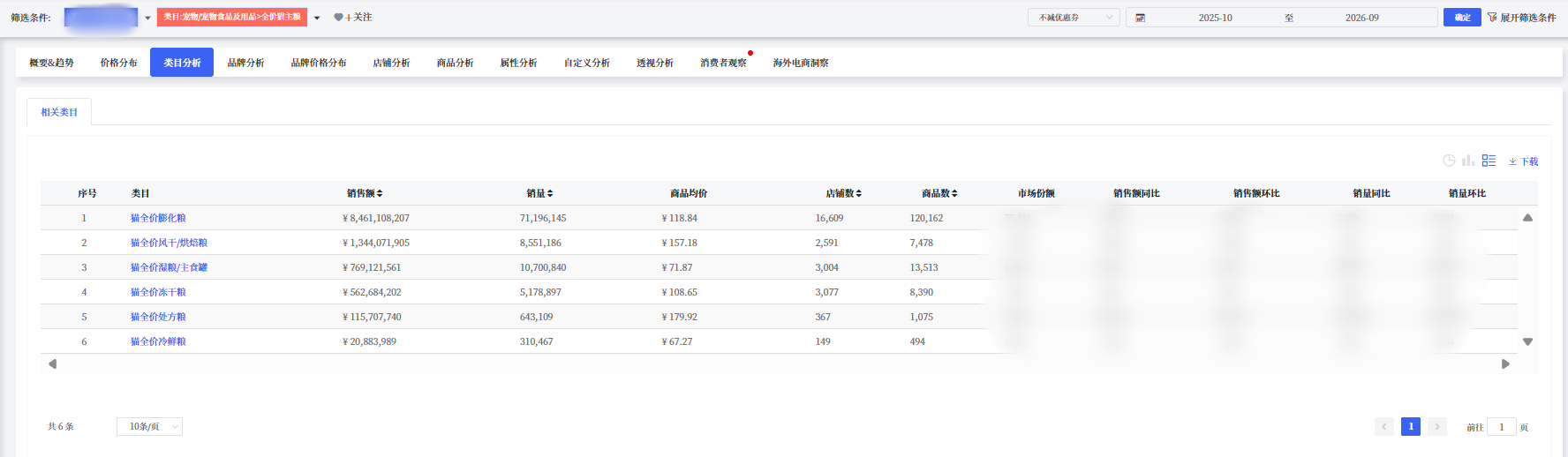Switch to bar chart view
1568x457 pixels.
tap(1468, 161)
